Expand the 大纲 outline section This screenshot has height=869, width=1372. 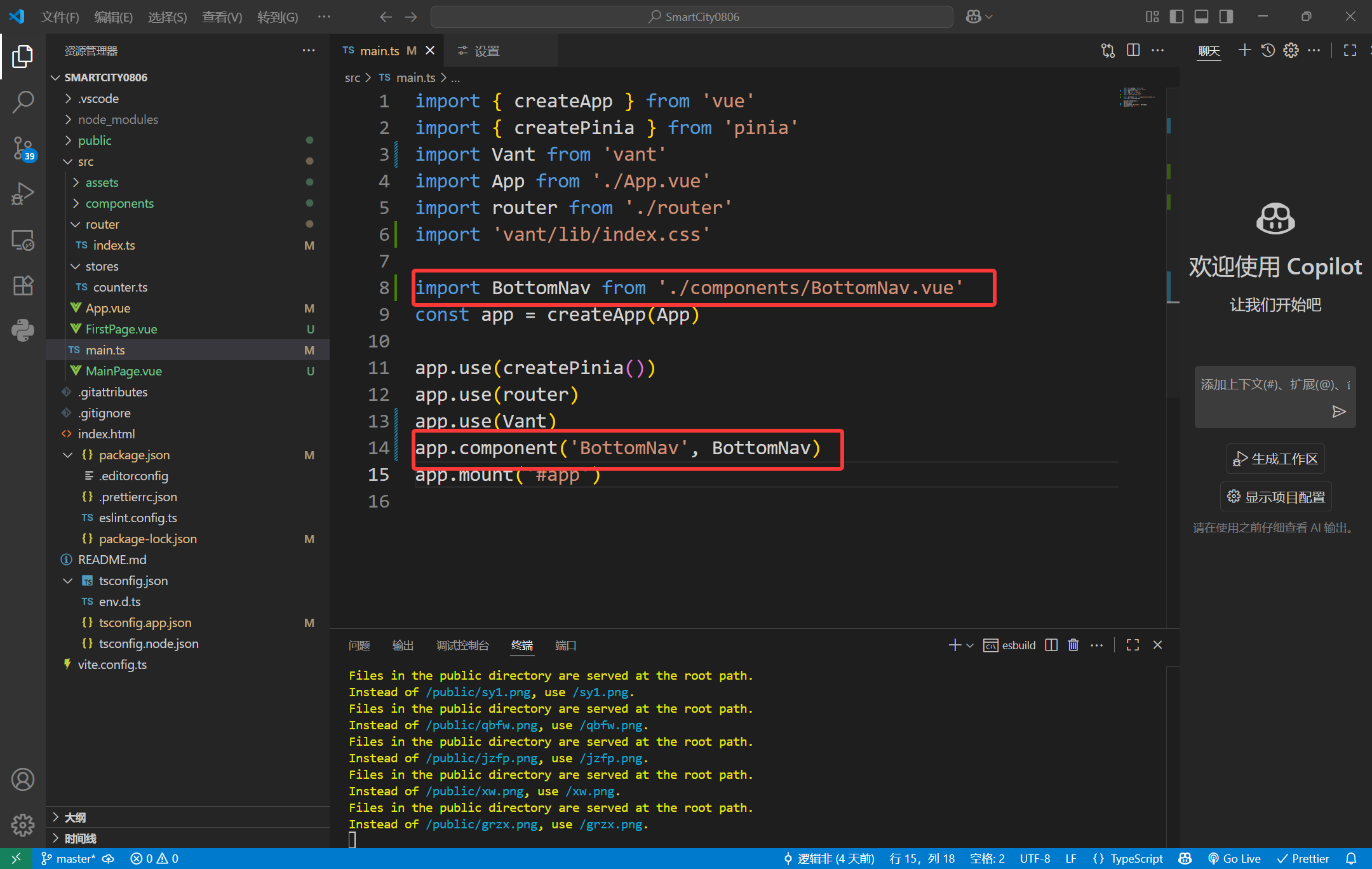click(188, 817)
